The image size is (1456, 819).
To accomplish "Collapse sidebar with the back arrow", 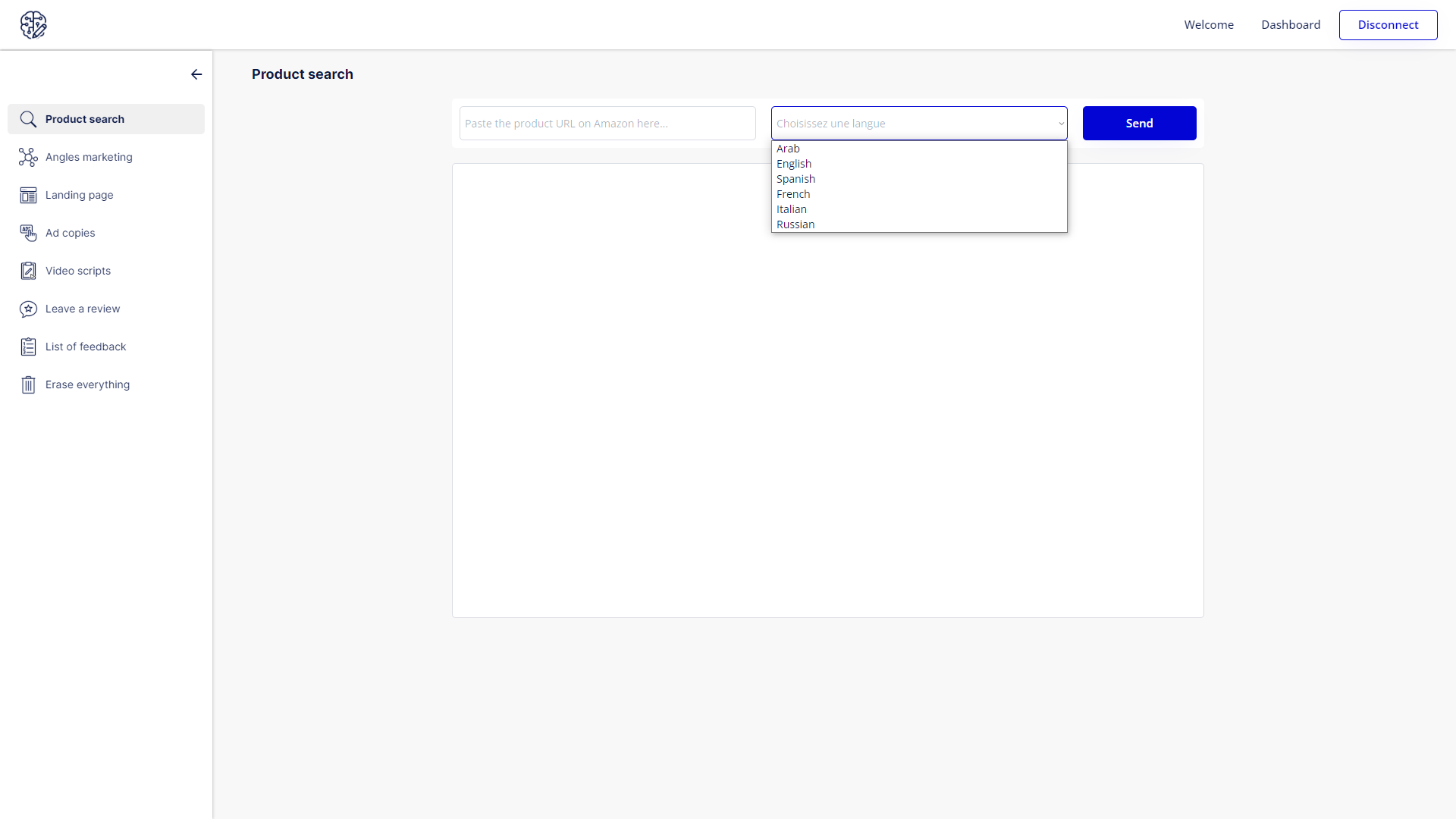I will tap(196, 74).
